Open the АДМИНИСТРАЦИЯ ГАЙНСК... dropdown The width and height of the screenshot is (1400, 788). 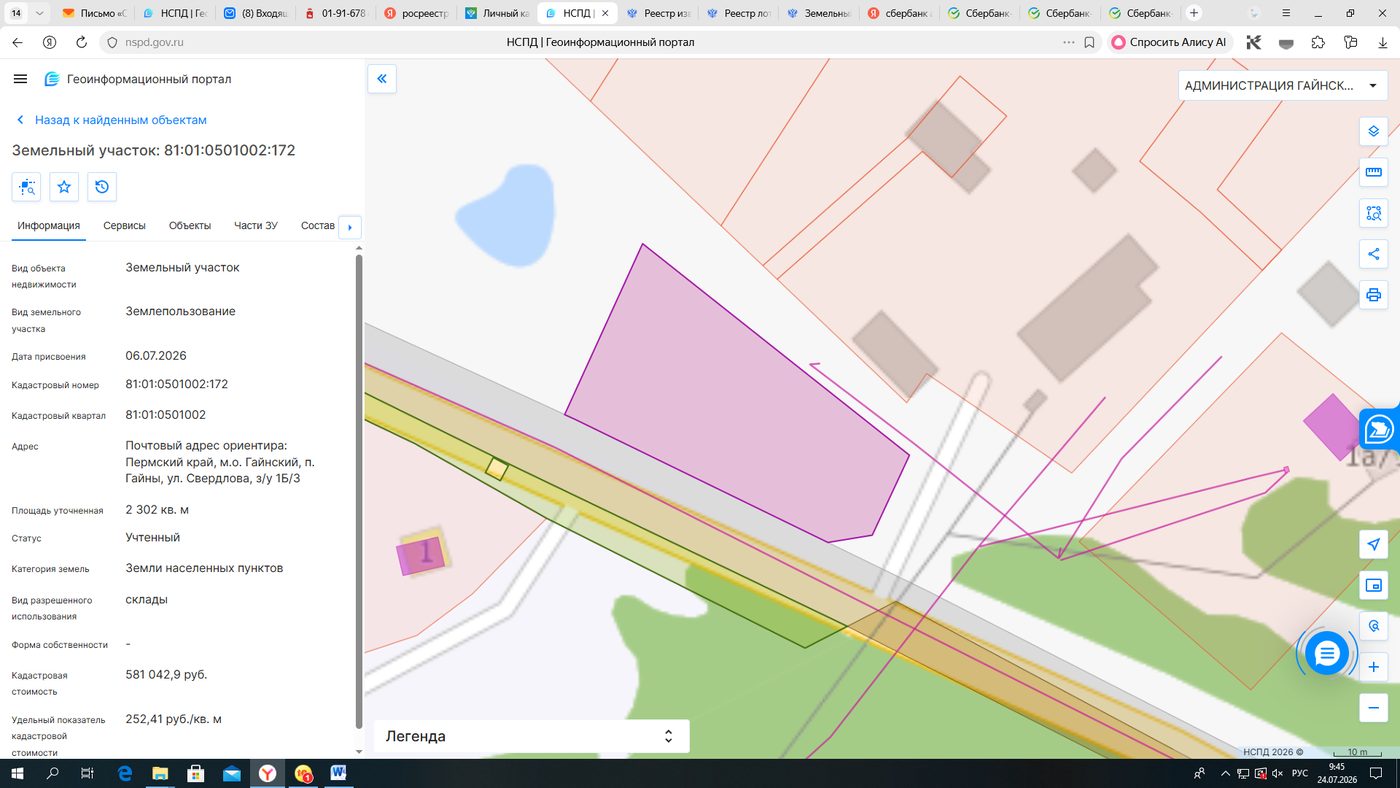1281,86
